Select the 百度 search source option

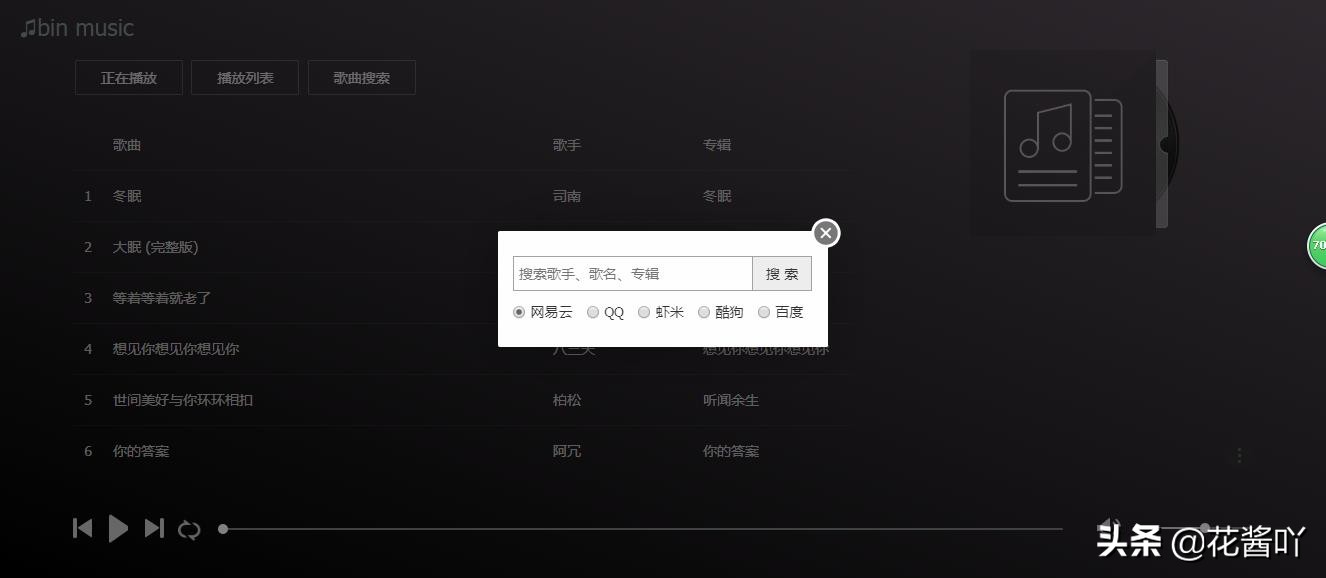[x=763, y=311]
